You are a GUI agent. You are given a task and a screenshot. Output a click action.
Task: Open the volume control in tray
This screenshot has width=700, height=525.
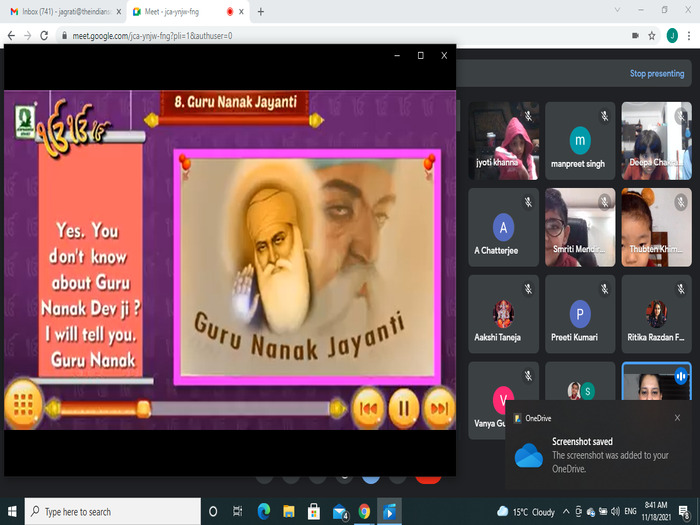coord(616,512)
